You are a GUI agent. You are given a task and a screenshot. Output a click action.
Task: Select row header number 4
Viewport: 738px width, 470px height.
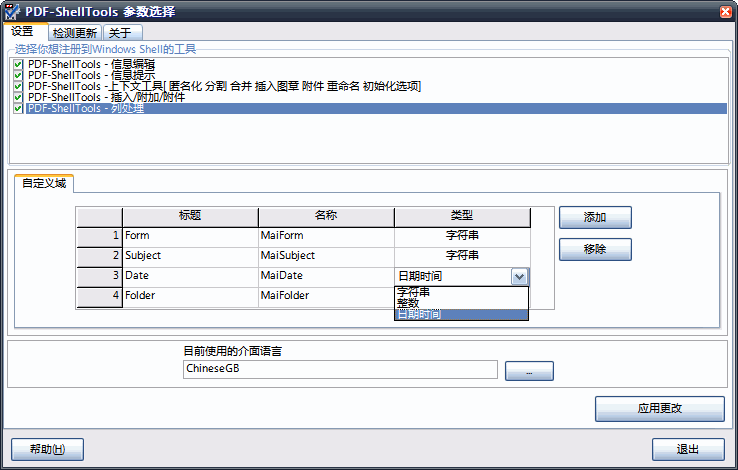(99, 296)
